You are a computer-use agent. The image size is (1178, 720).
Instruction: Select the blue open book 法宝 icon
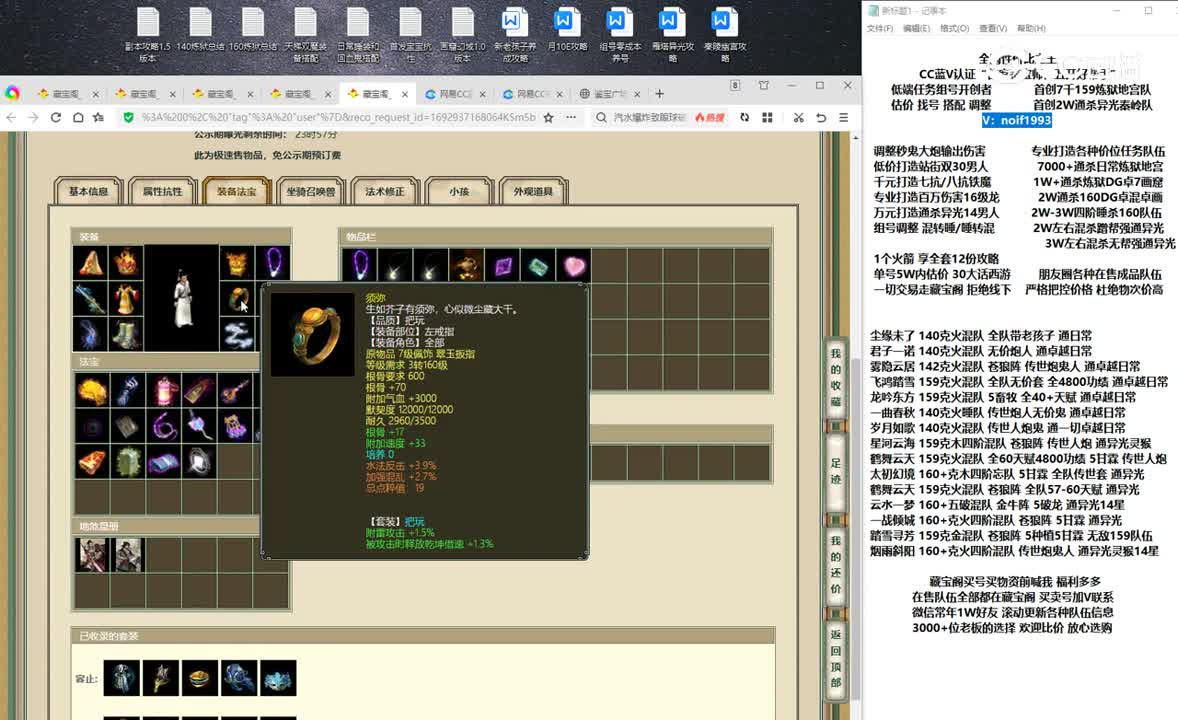click(164, 462)
